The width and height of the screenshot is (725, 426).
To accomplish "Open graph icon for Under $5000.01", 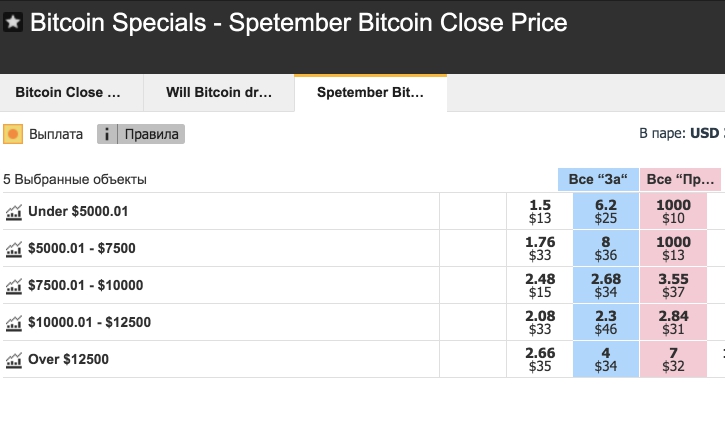I will pyautogui.click(x=14, y=212).
